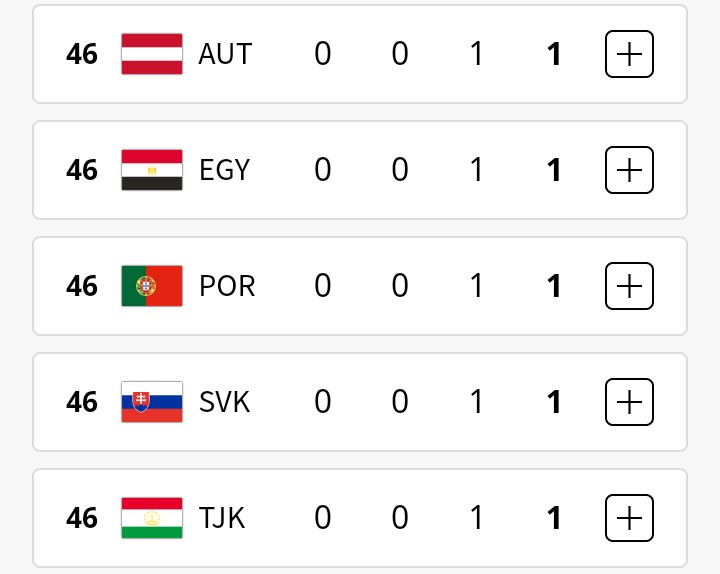
Task: Expand the EGY row plus button
Action: click(629, 170)
